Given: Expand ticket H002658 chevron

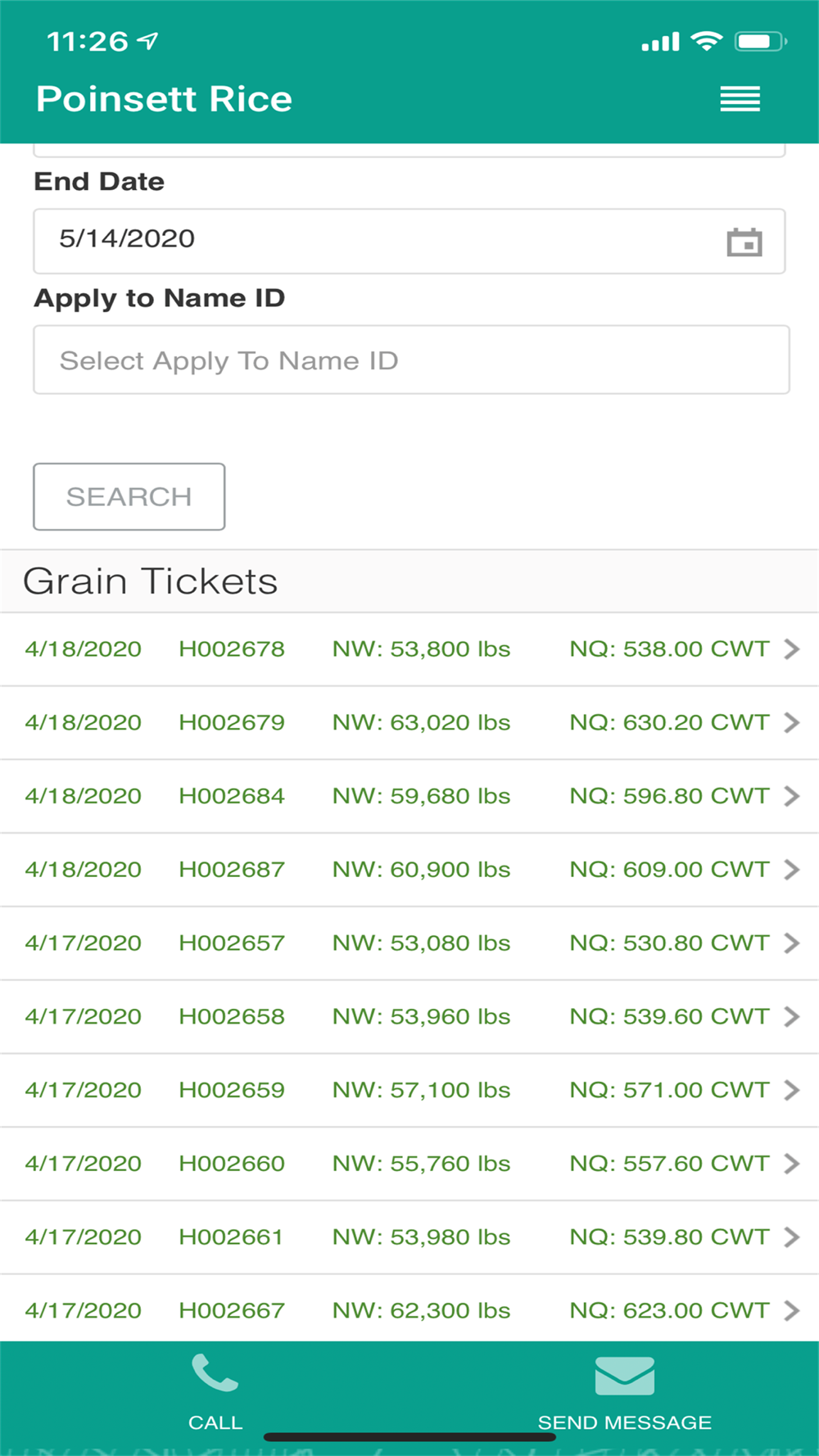Looking at the screenshot, I should 791,1017.
